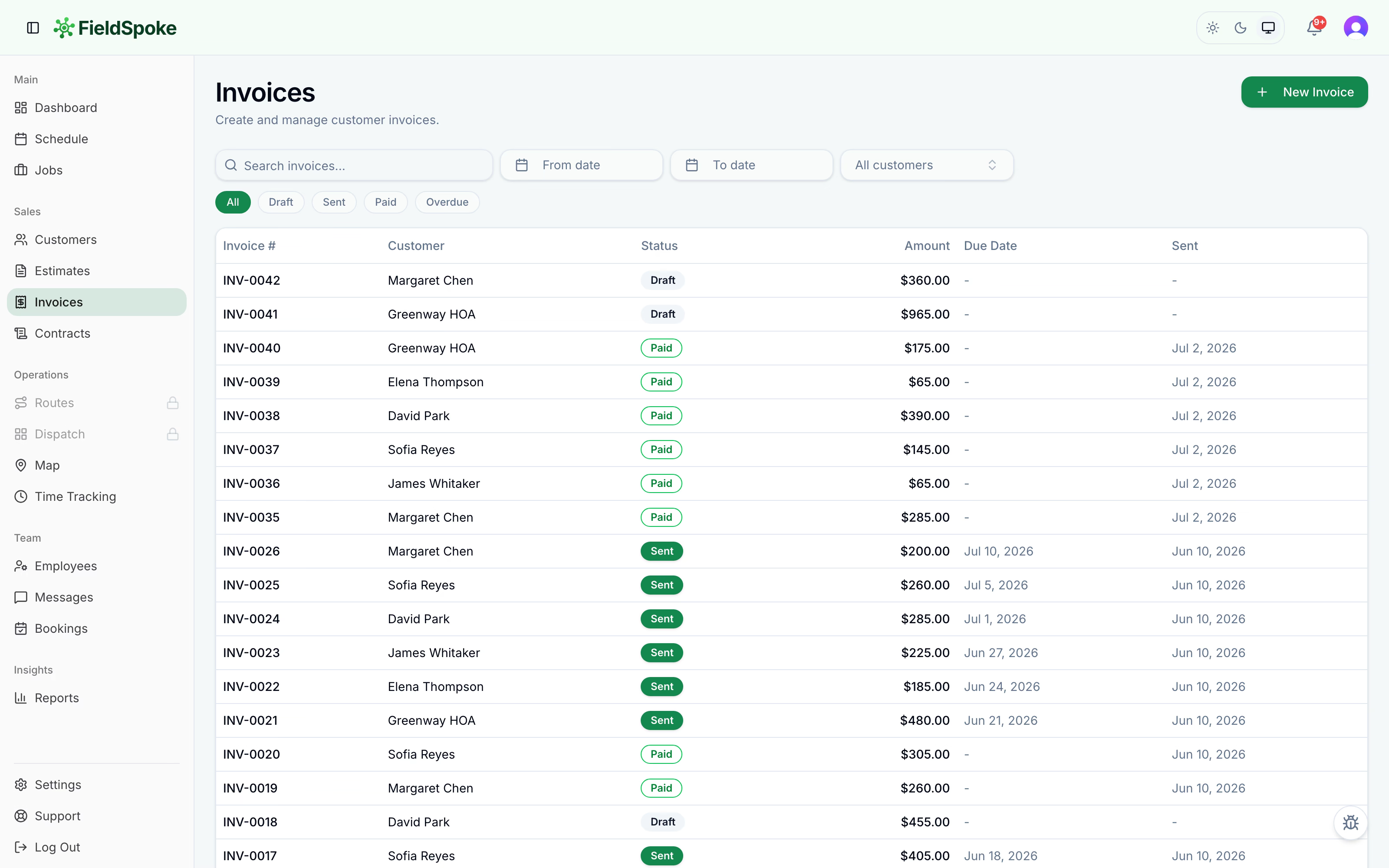This screenshot has width=1389, height=868.
Task: Go to Time Tracking
Action: click(x=96, y=496)
